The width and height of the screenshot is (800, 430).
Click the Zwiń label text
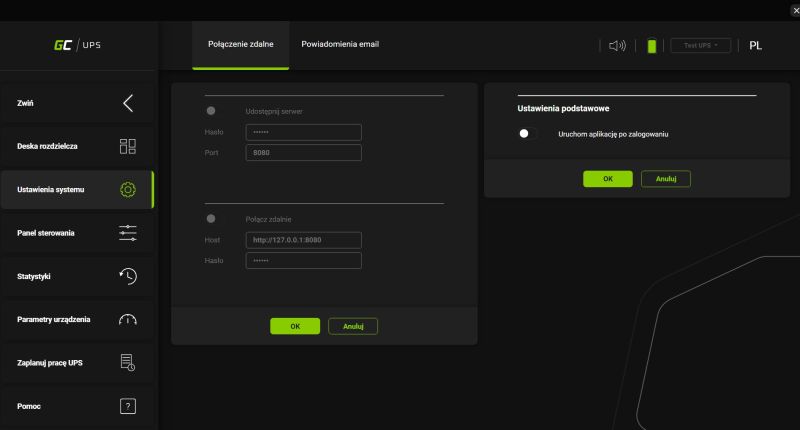click(25, 103)
